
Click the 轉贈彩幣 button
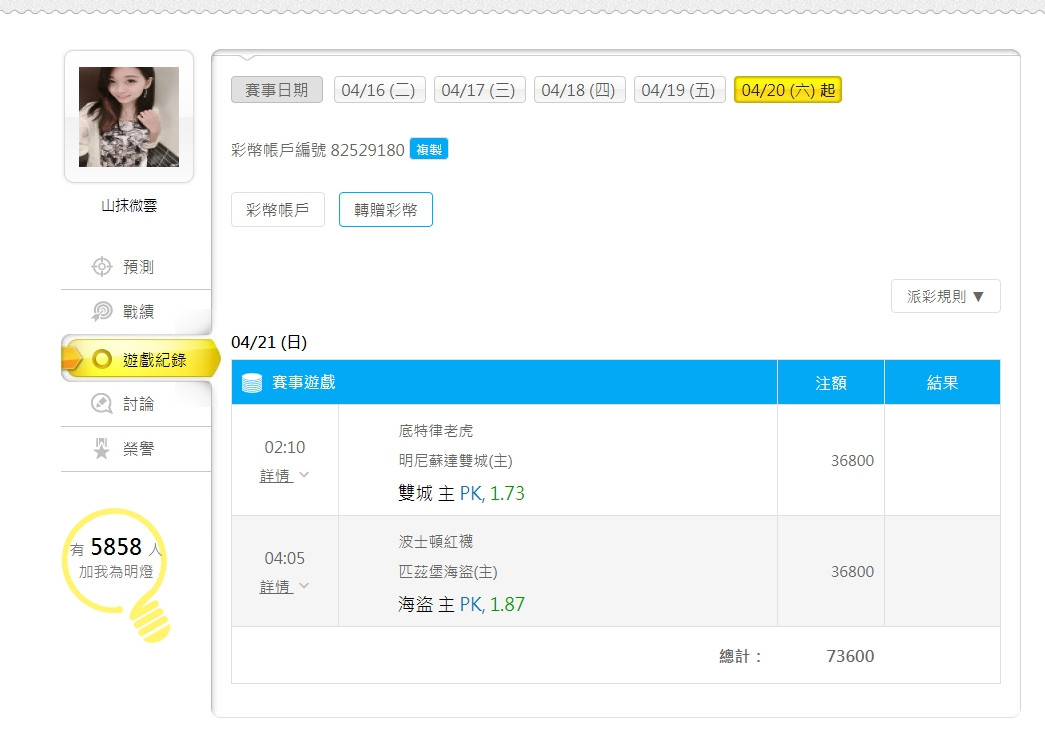386,210
